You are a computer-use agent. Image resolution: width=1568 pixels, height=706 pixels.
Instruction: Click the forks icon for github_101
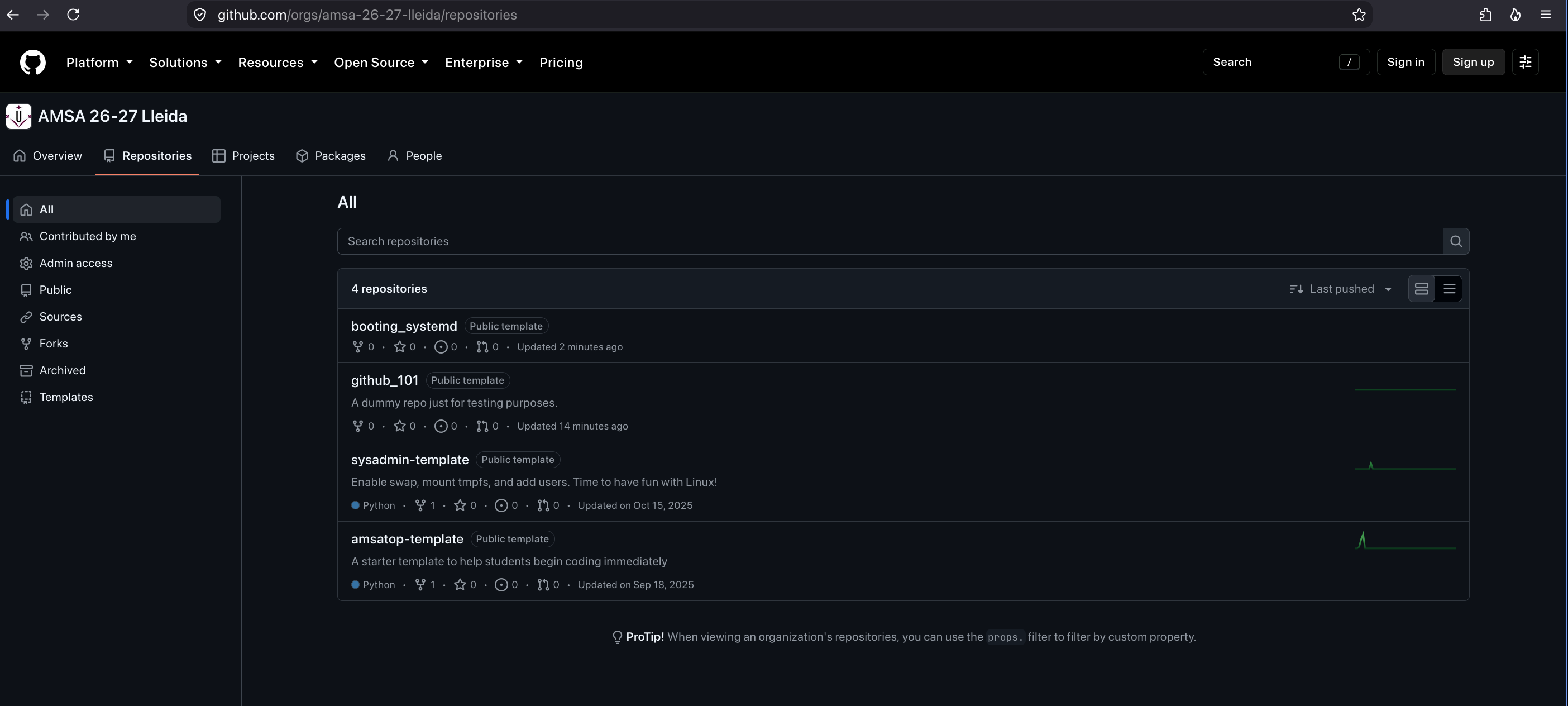[358, 426]
